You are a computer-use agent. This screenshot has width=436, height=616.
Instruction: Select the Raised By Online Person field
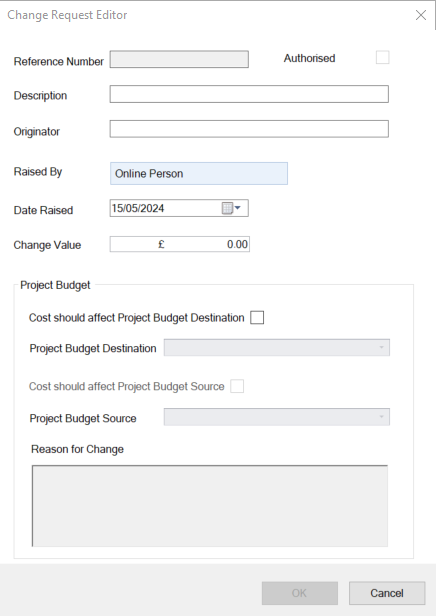click(199, 173)
